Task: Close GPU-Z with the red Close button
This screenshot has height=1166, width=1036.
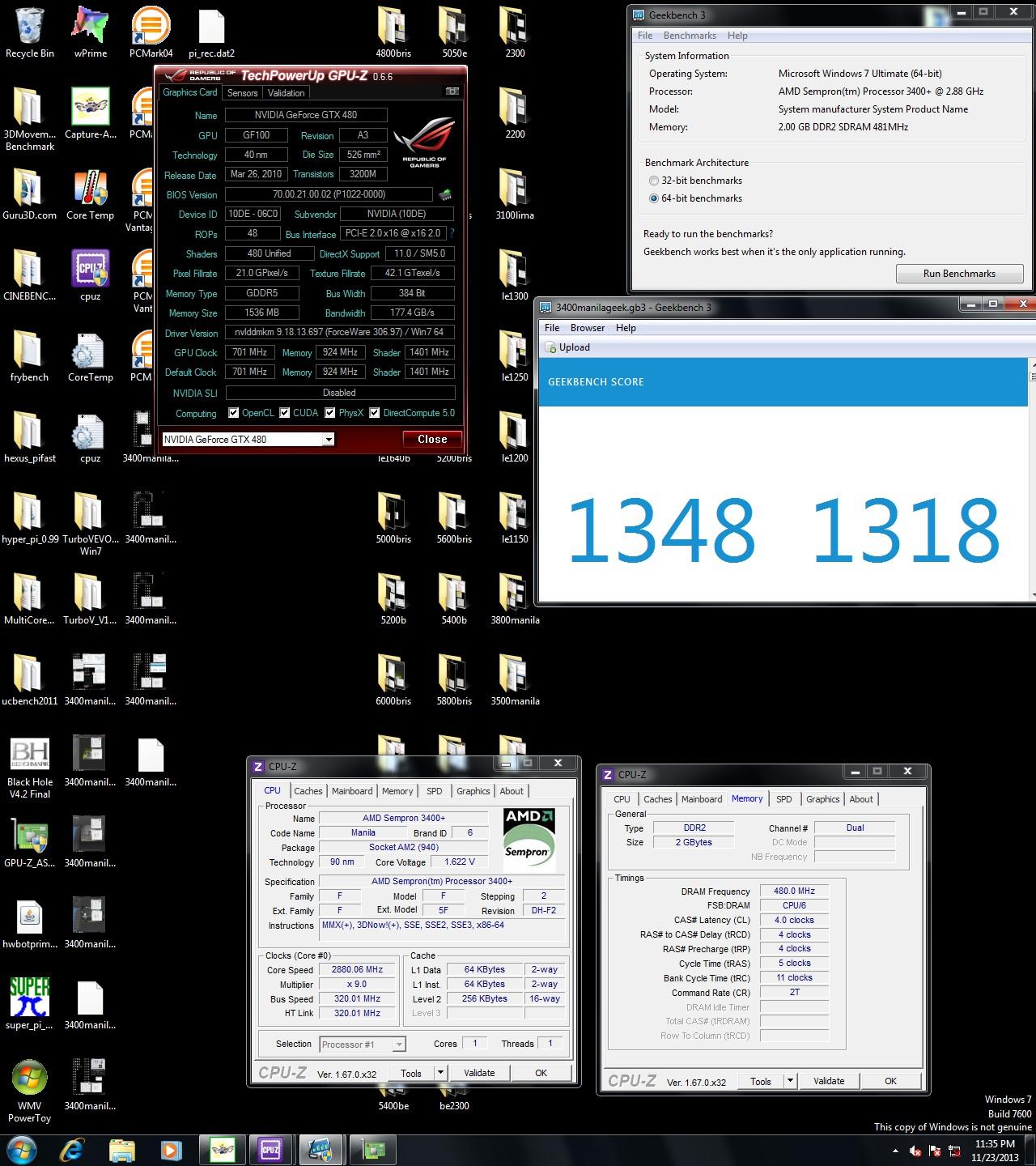Action: point(432,439)
